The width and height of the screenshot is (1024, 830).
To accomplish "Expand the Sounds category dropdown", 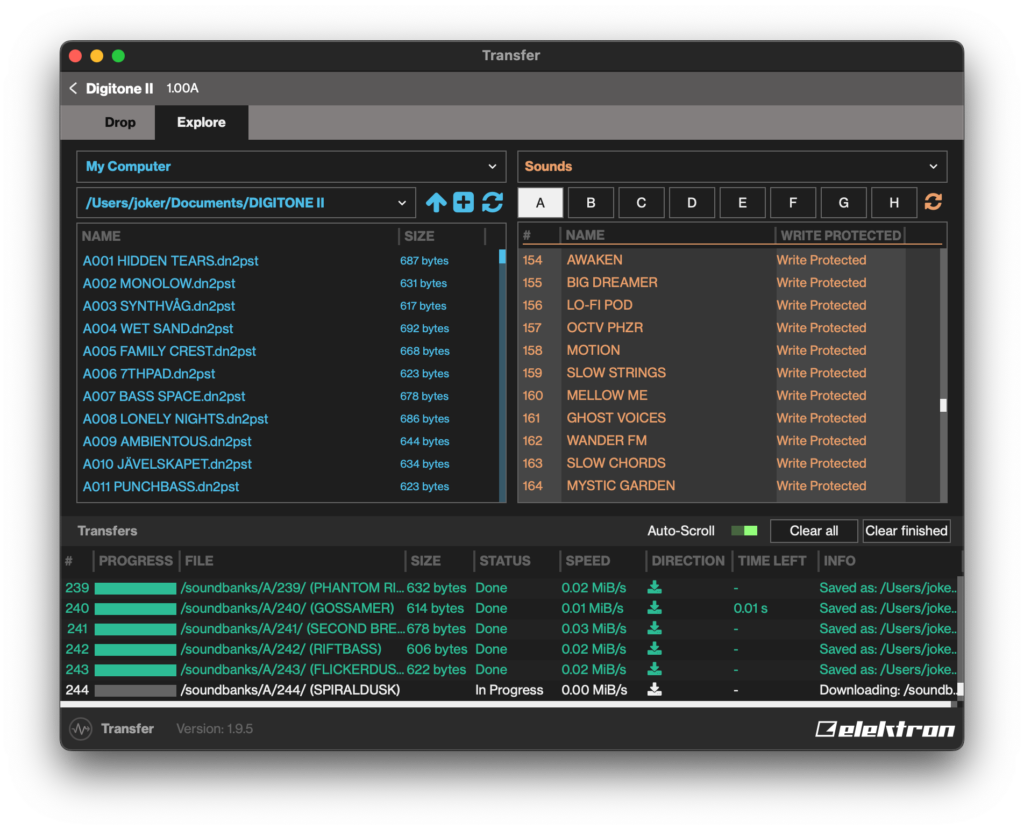I will pos(732,167).
